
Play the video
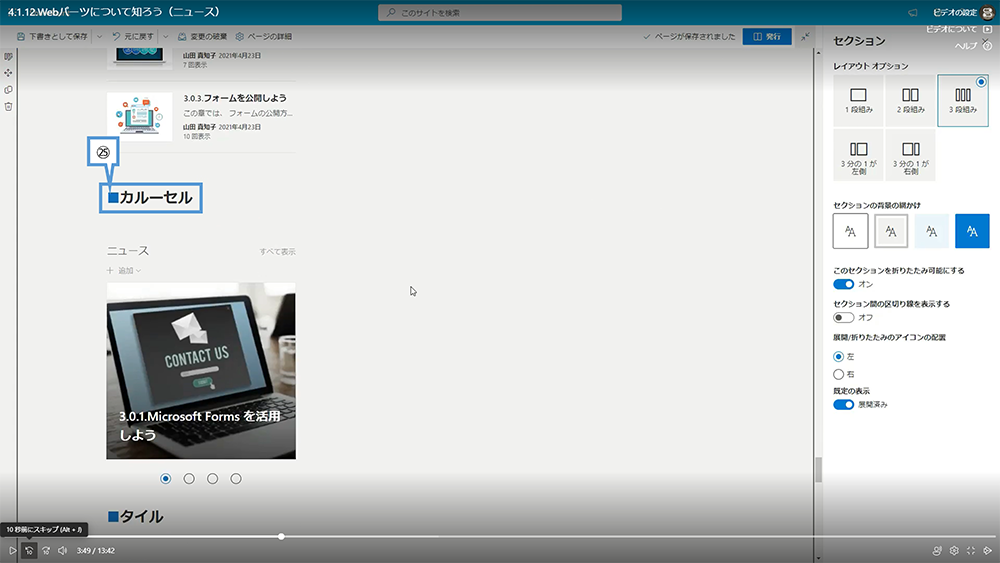pos(12,550)
